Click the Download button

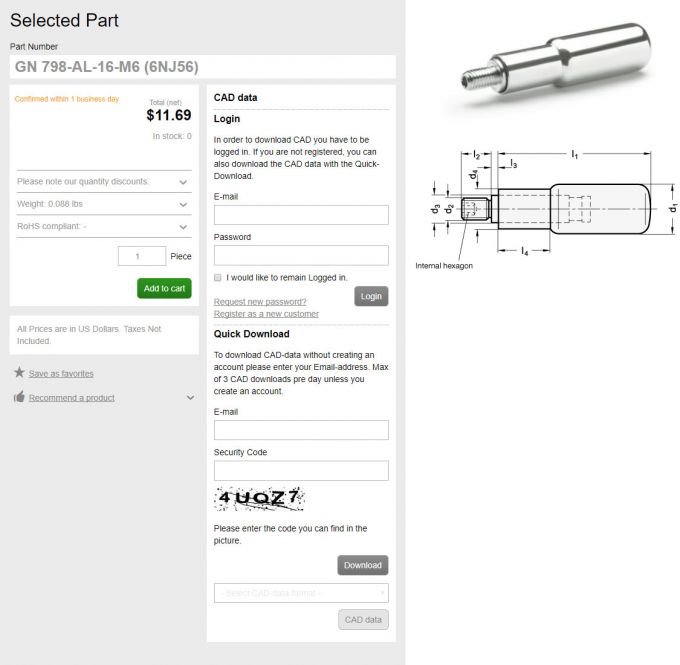[x=362, y=565]
